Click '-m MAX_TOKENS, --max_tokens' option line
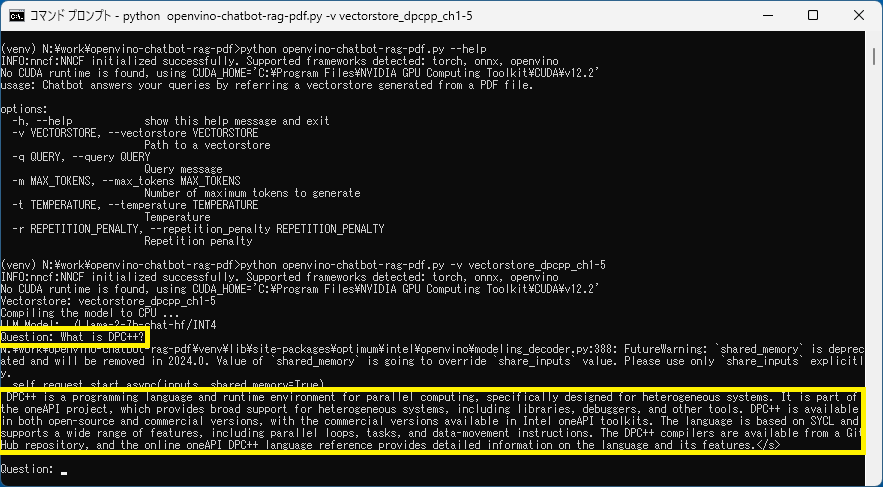This screenshot has height=487, width=883. point(126,181)
